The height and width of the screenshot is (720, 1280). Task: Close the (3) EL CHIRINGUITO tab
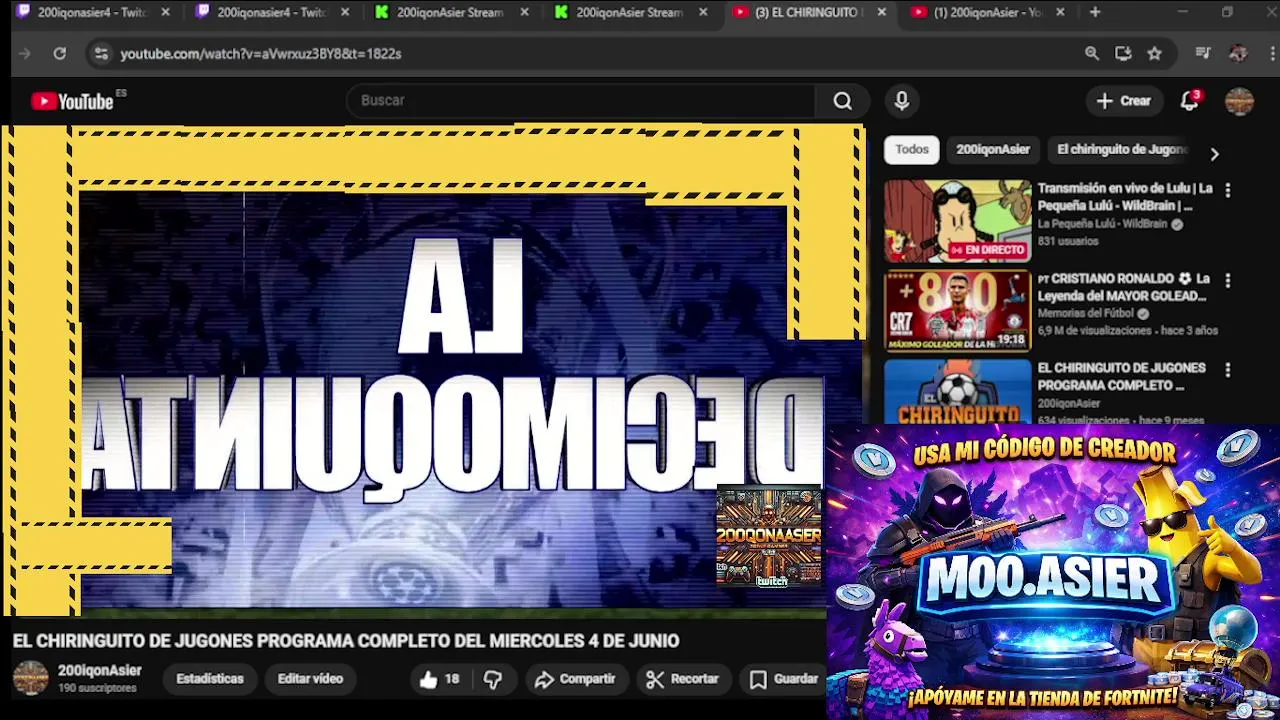pyautogui.click(x=881, y=13)
